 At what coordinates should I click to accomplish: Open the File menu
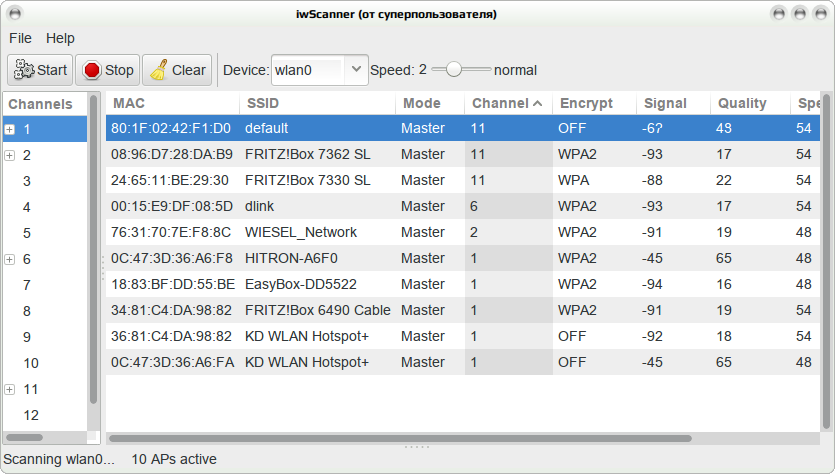tap(20, 38)
